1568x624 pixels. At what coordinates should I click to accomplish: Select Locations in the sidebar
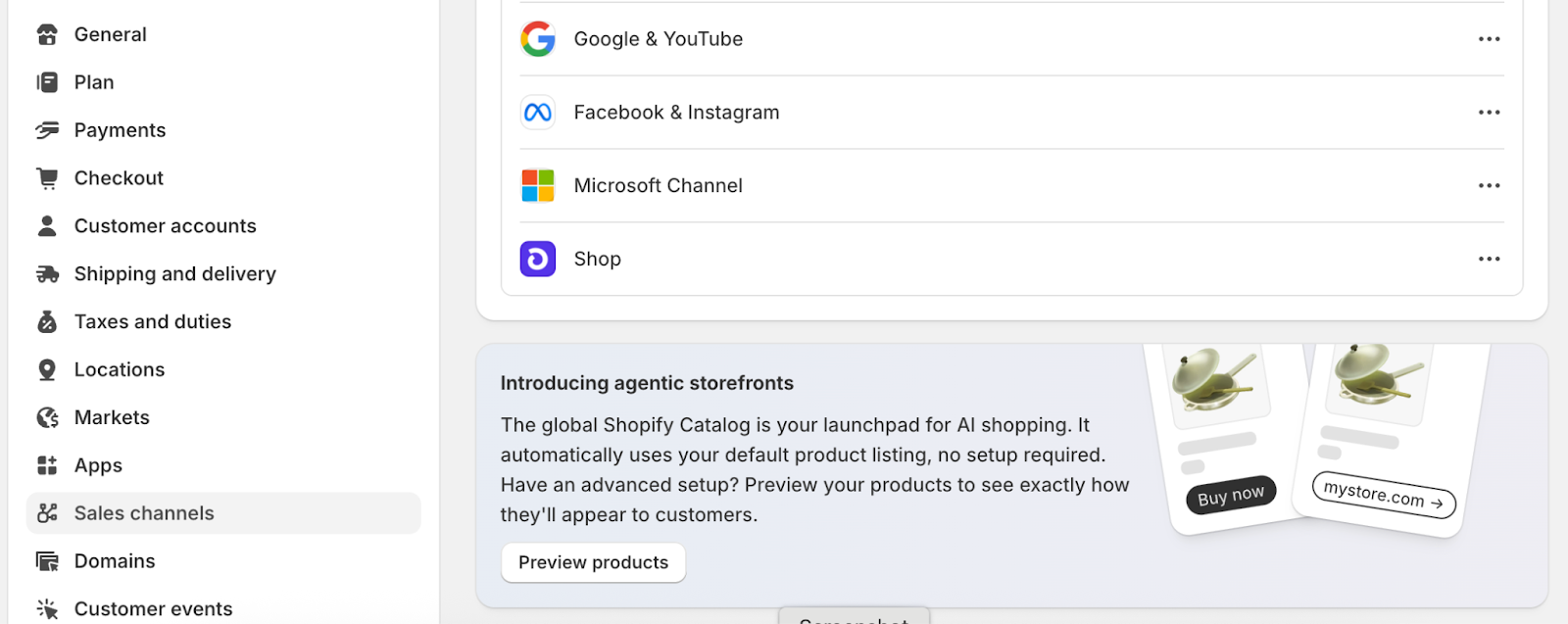tap(223, 370)
